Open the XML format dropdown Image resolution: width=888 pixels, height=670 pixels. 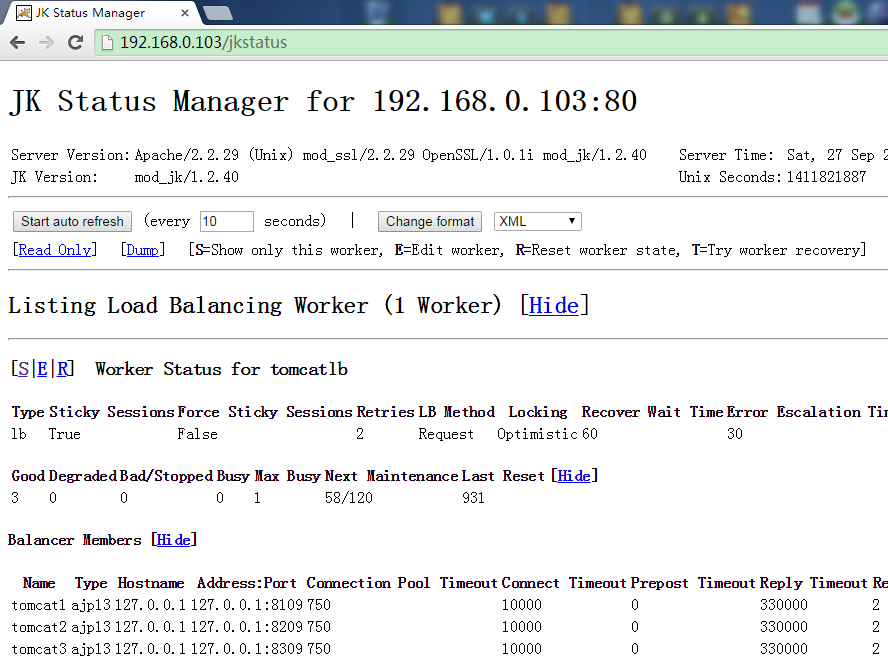click(x=537, y=221)
